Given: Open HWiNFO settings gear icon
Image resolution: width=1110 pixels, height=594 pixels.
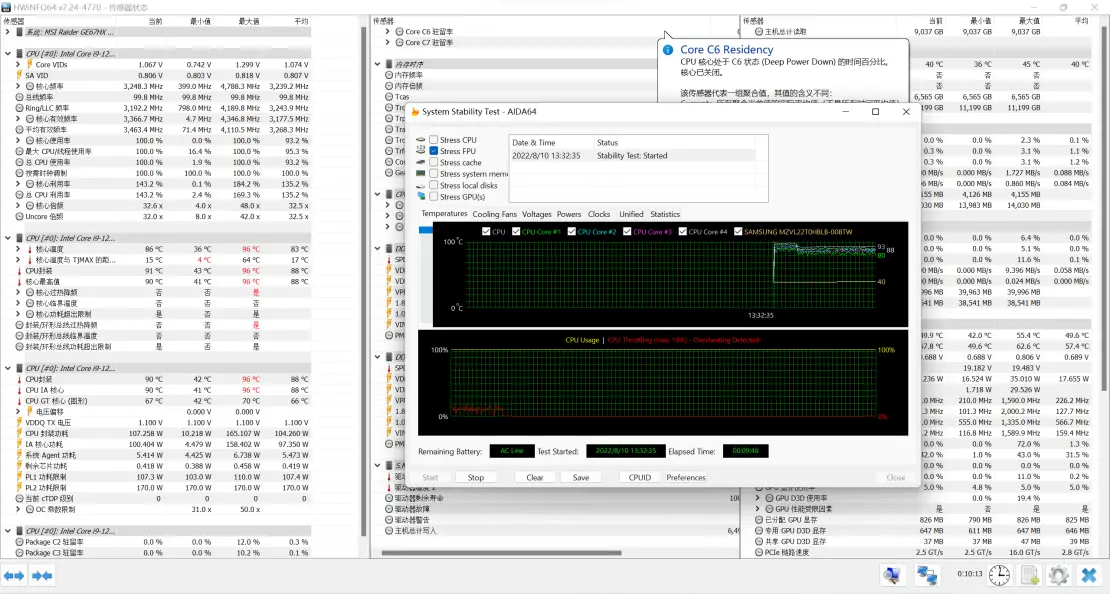Looking at the screenshot, I should [x=1059, y=575].
